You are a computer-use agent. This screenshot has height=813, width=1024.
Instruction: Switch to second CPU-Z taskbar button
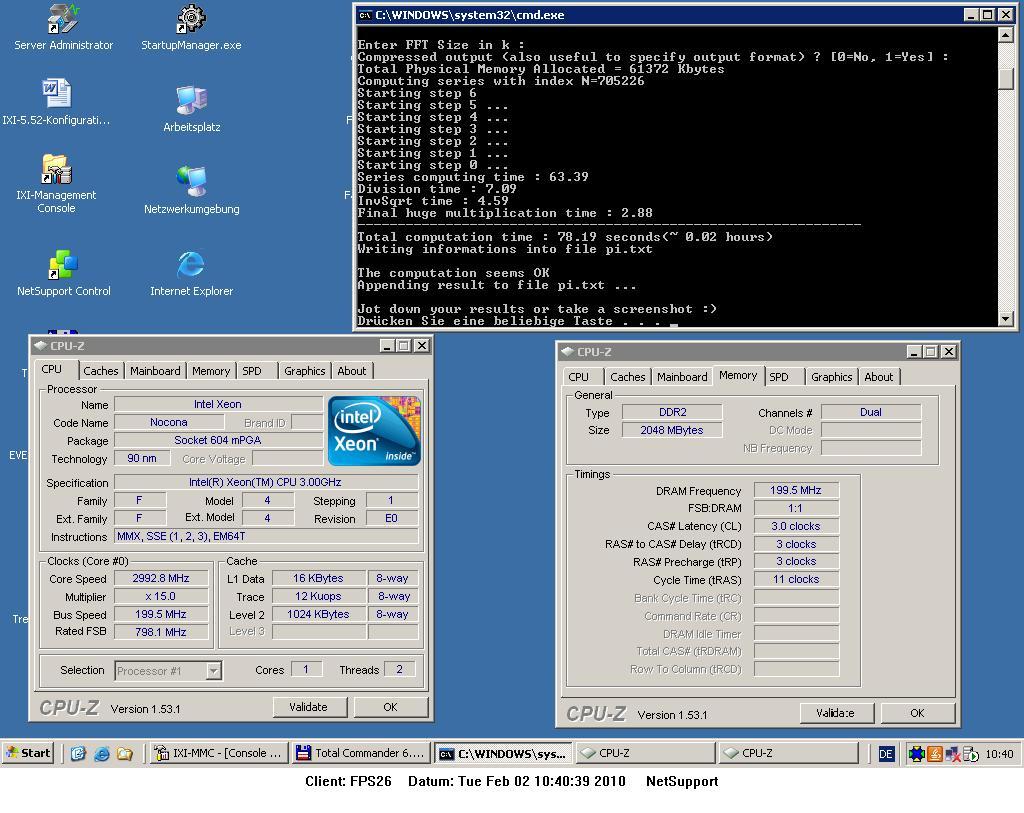(x=788, y=753)
